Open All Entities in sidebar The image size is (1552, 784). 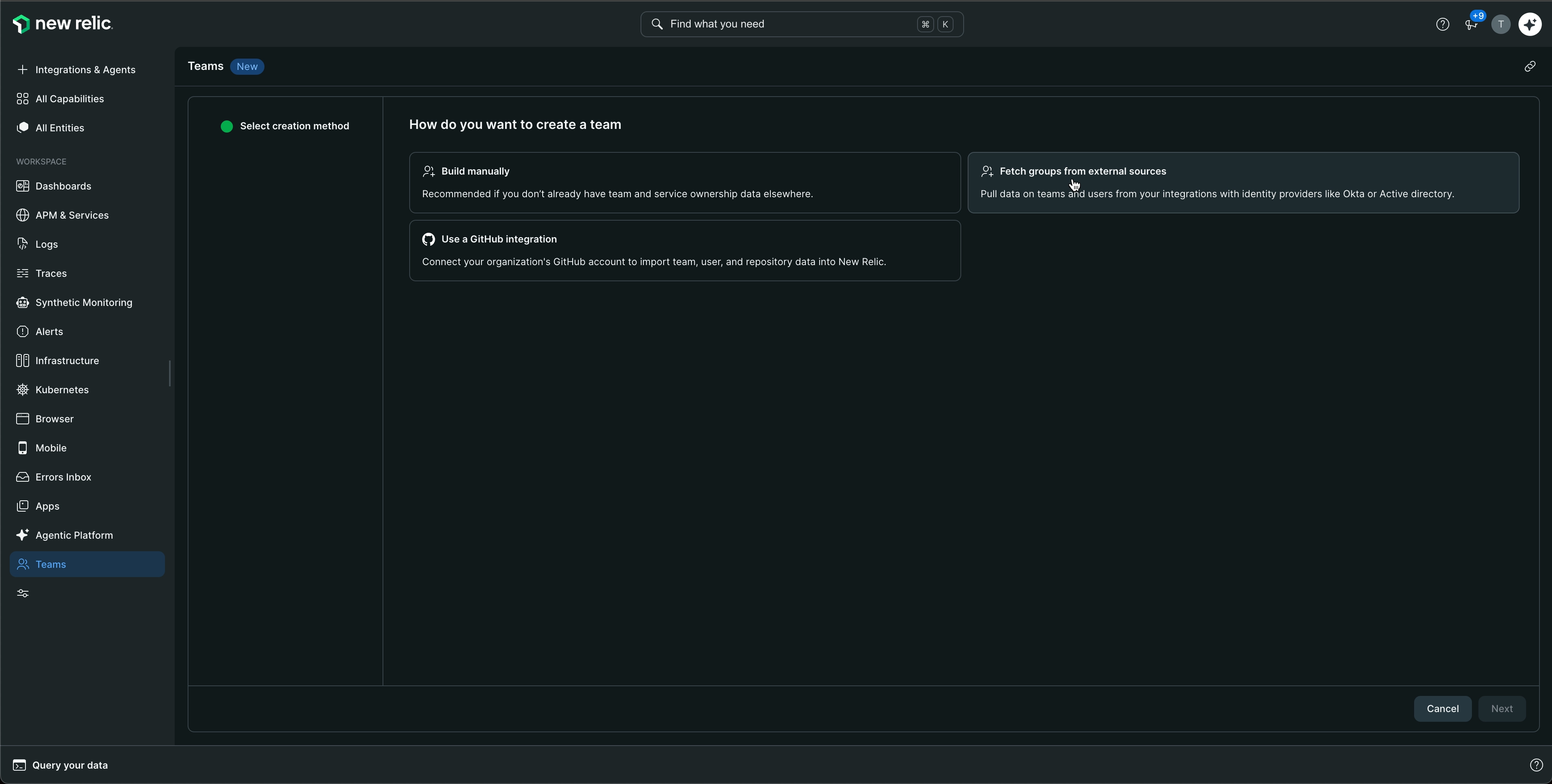[87, 128]
